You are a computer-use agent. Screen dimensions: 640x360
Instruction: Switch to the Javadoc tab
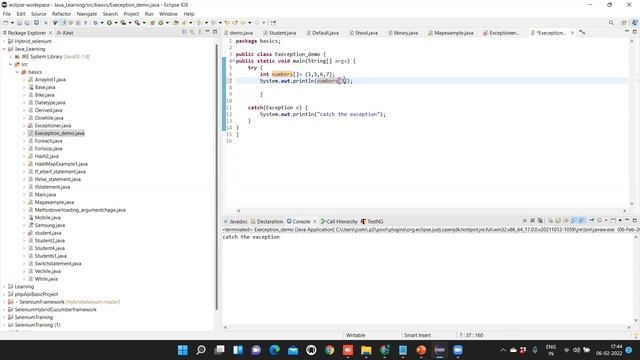coord(236,222)
